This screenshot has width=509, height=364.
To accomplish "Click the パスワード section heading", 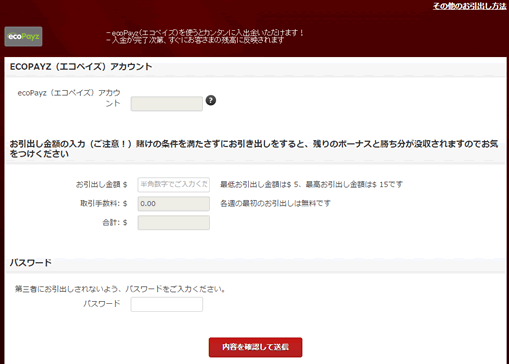I will [x=31, y=263].
